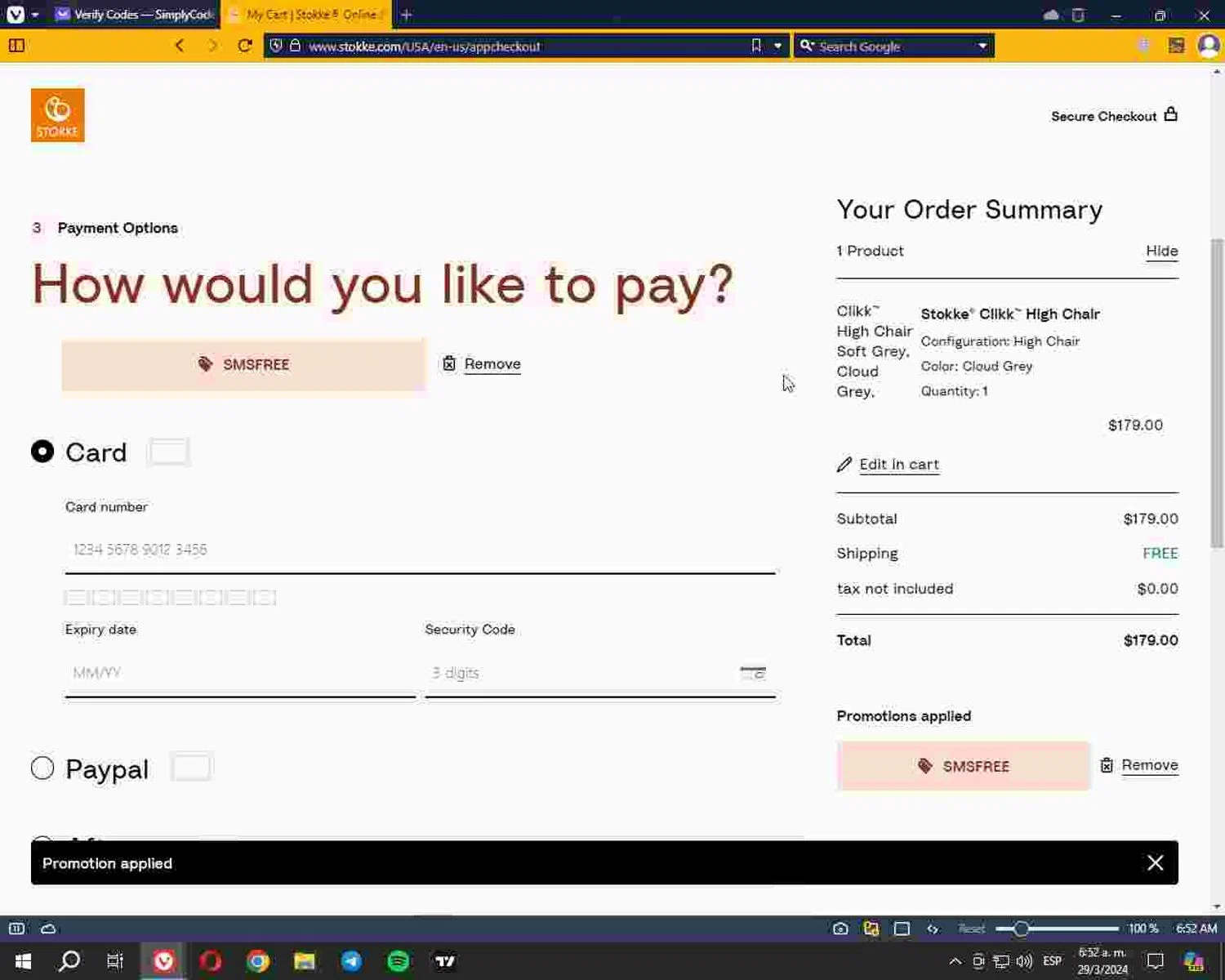The width and height of the screenshot is (1225, 980).
Task: Select the Card payment option
Action: point(42,452)
